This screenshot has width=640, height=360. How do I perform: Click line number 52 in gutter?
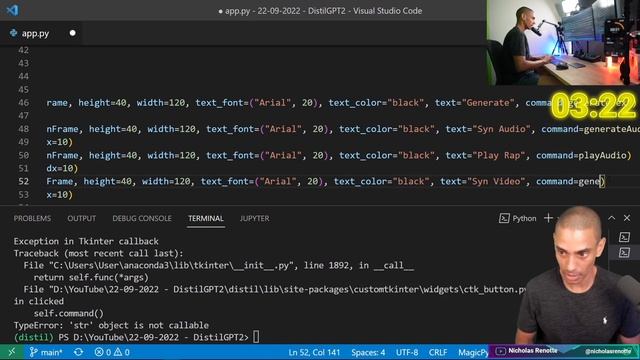click(x=24, y=181)
